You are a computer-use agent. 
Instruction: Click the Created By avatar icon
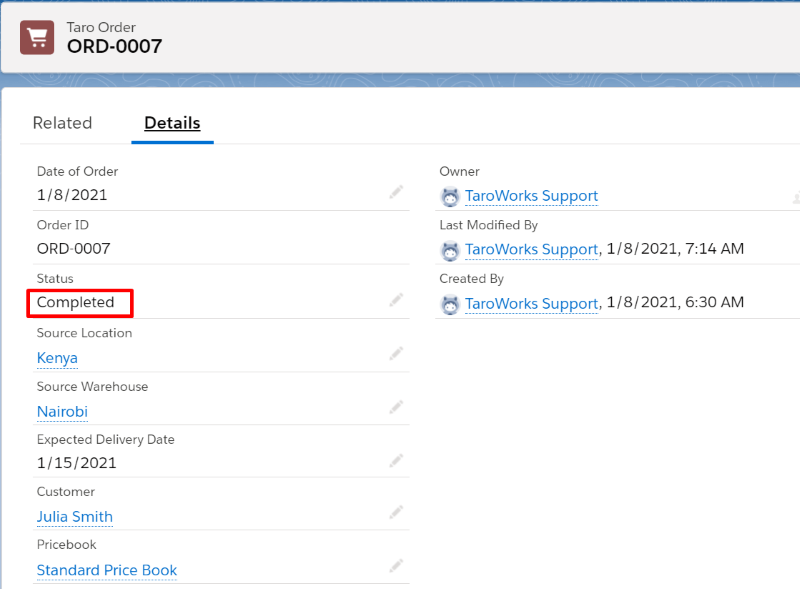click(450, 304)
